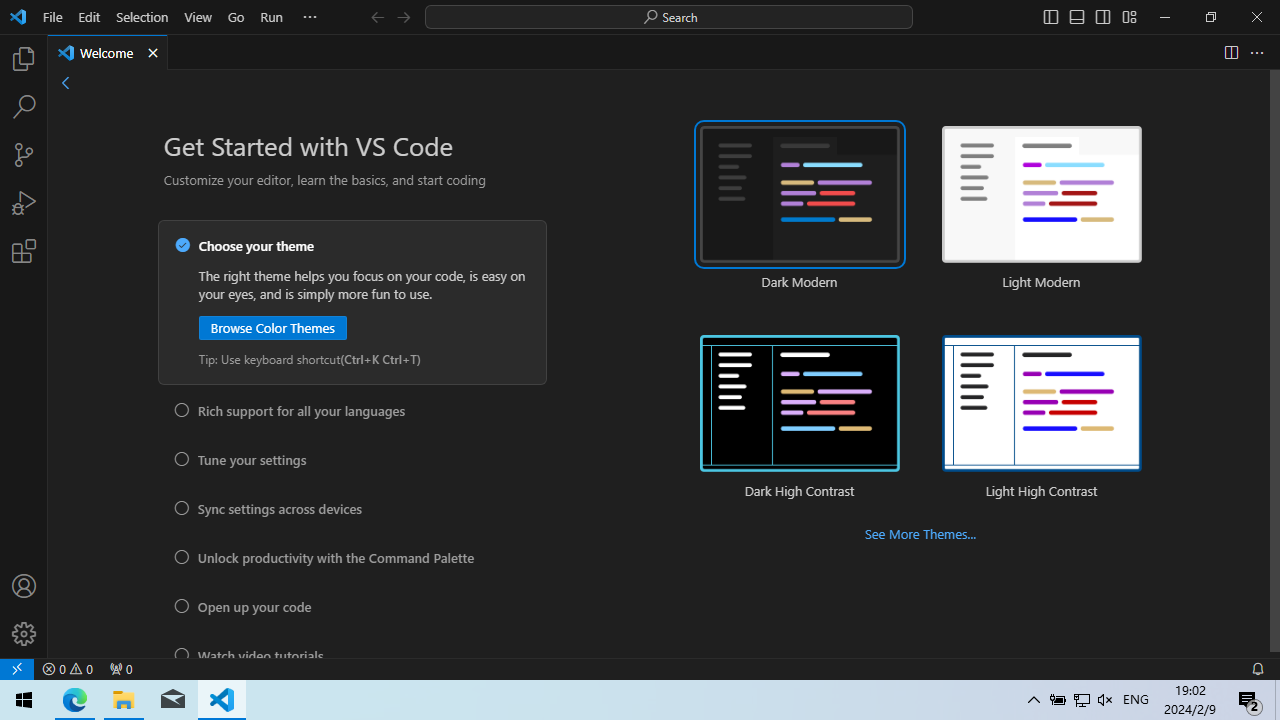
Task: Open battery status icon in system tray
Action: tap(1058, 700)
